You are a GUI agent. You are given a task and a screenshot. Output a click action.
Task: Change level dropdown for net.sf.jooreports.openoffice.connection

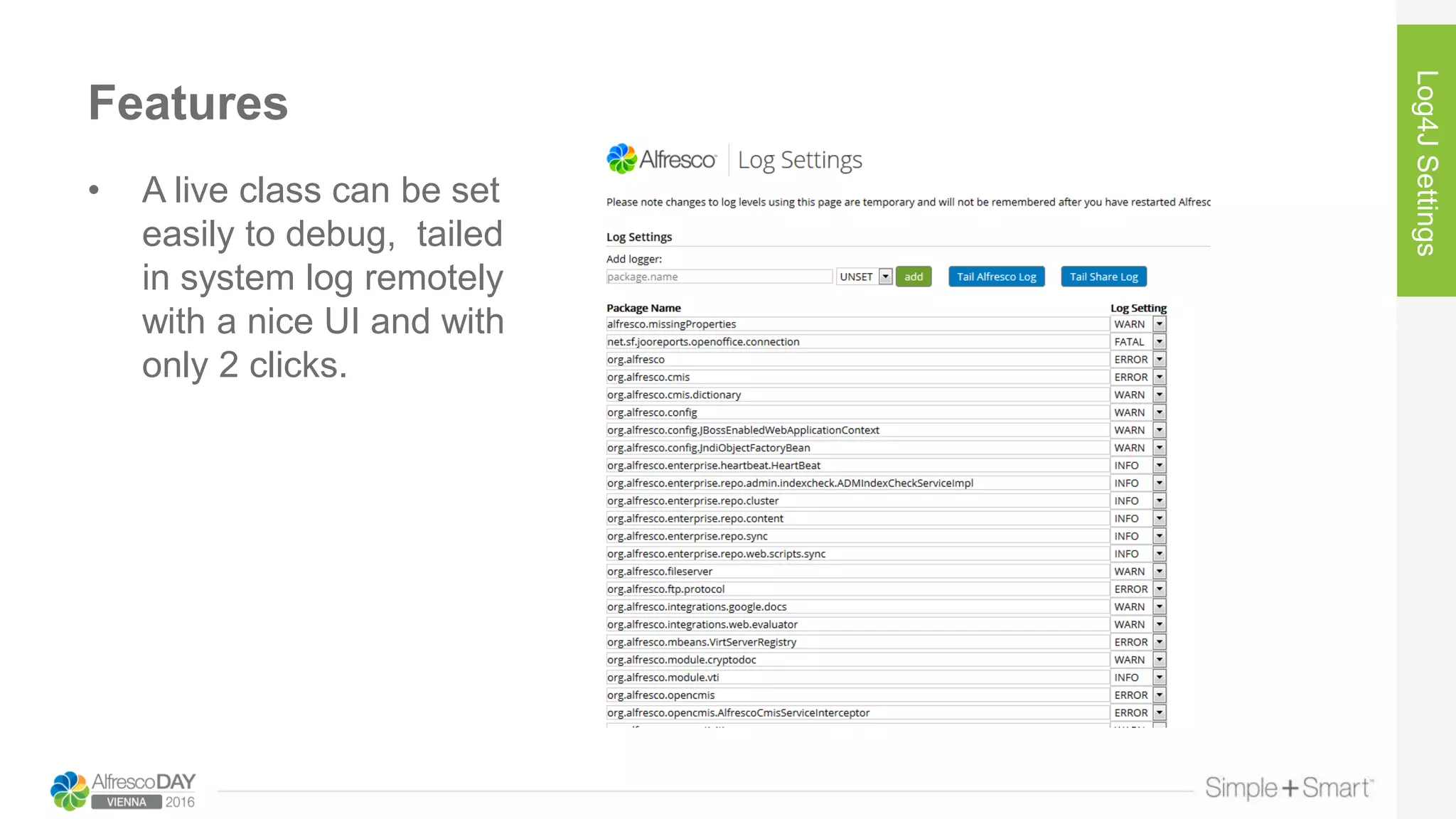pyautogui.click(x=1138, y=342)
